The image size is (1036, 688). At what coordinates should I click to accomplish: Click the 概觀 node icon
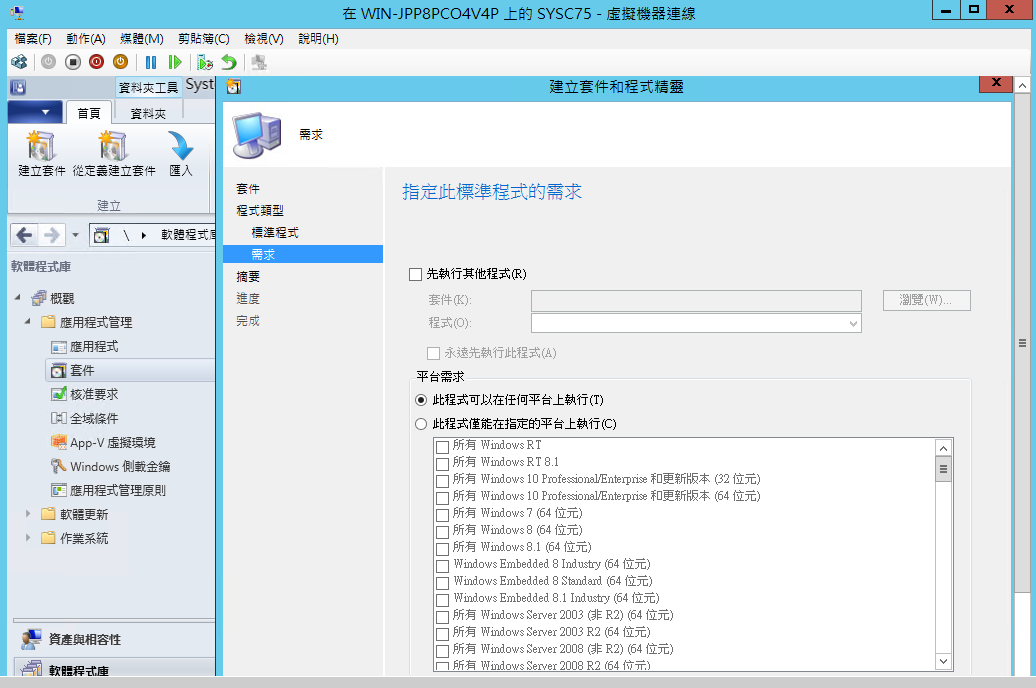[x=39, y=299]
